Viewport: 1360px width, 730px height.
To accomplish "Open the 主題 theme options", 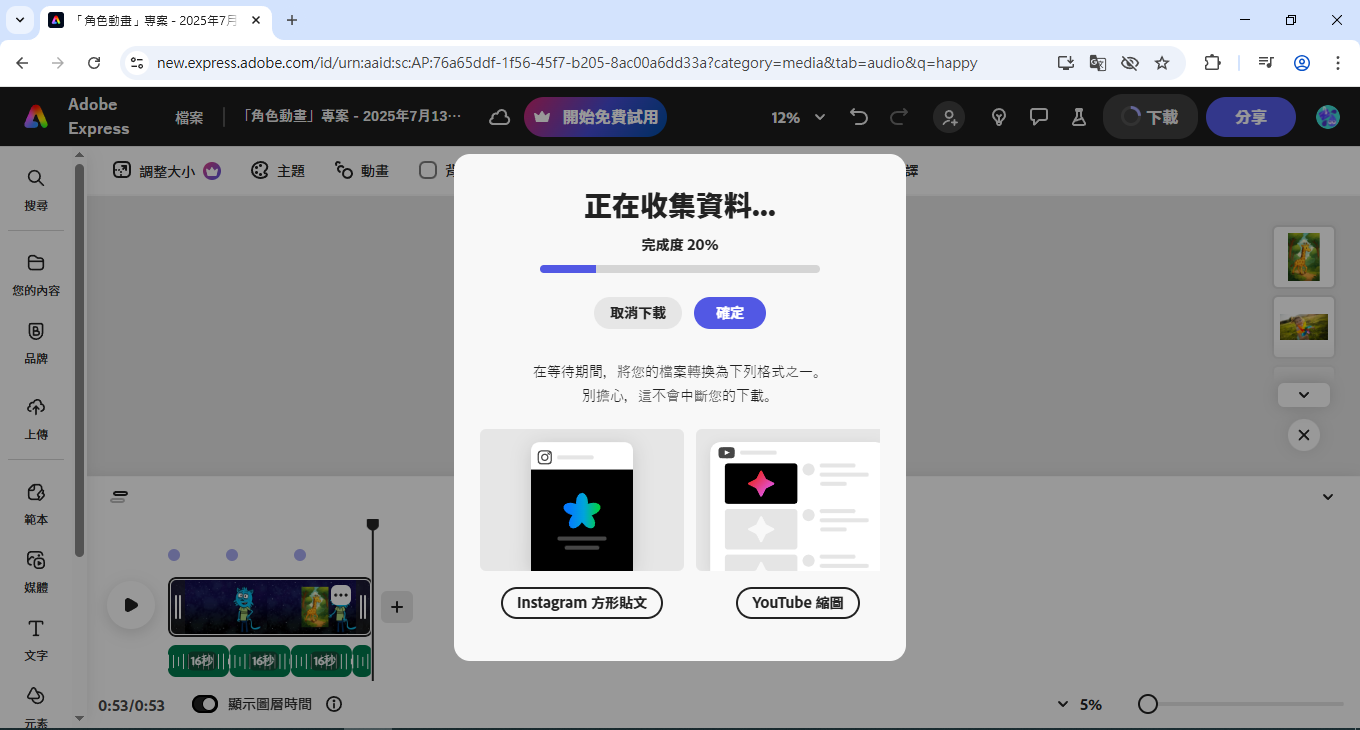I will (x=278, y=170).
